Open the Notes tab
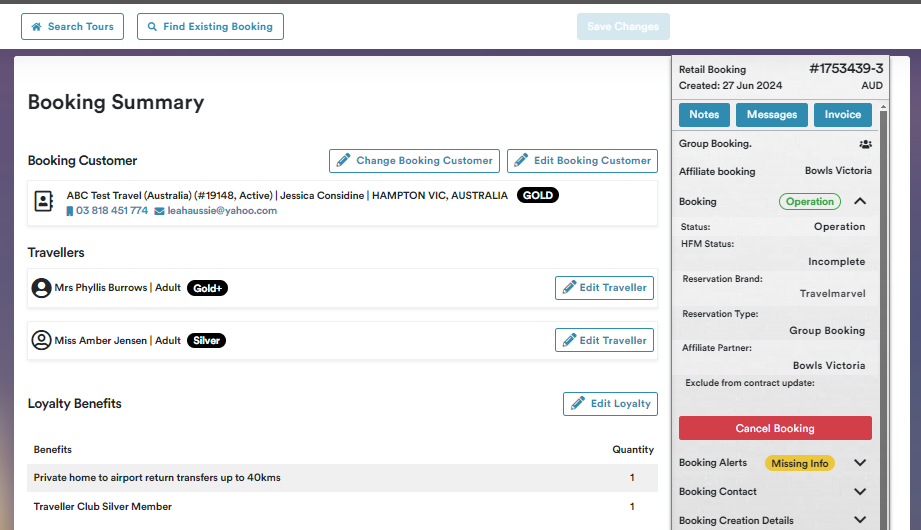 pyautogui.click(x=704, y=115)
